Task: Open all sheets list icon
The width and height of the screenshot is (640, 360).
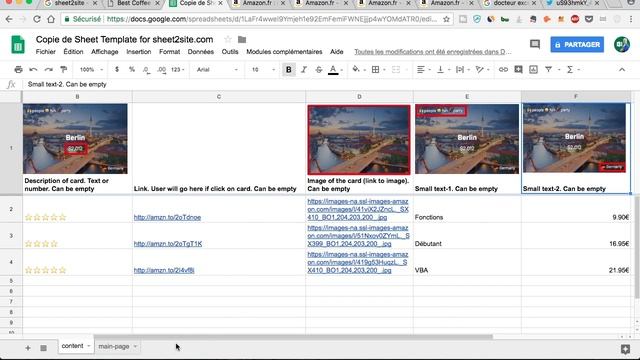Action: coord(43,348)
